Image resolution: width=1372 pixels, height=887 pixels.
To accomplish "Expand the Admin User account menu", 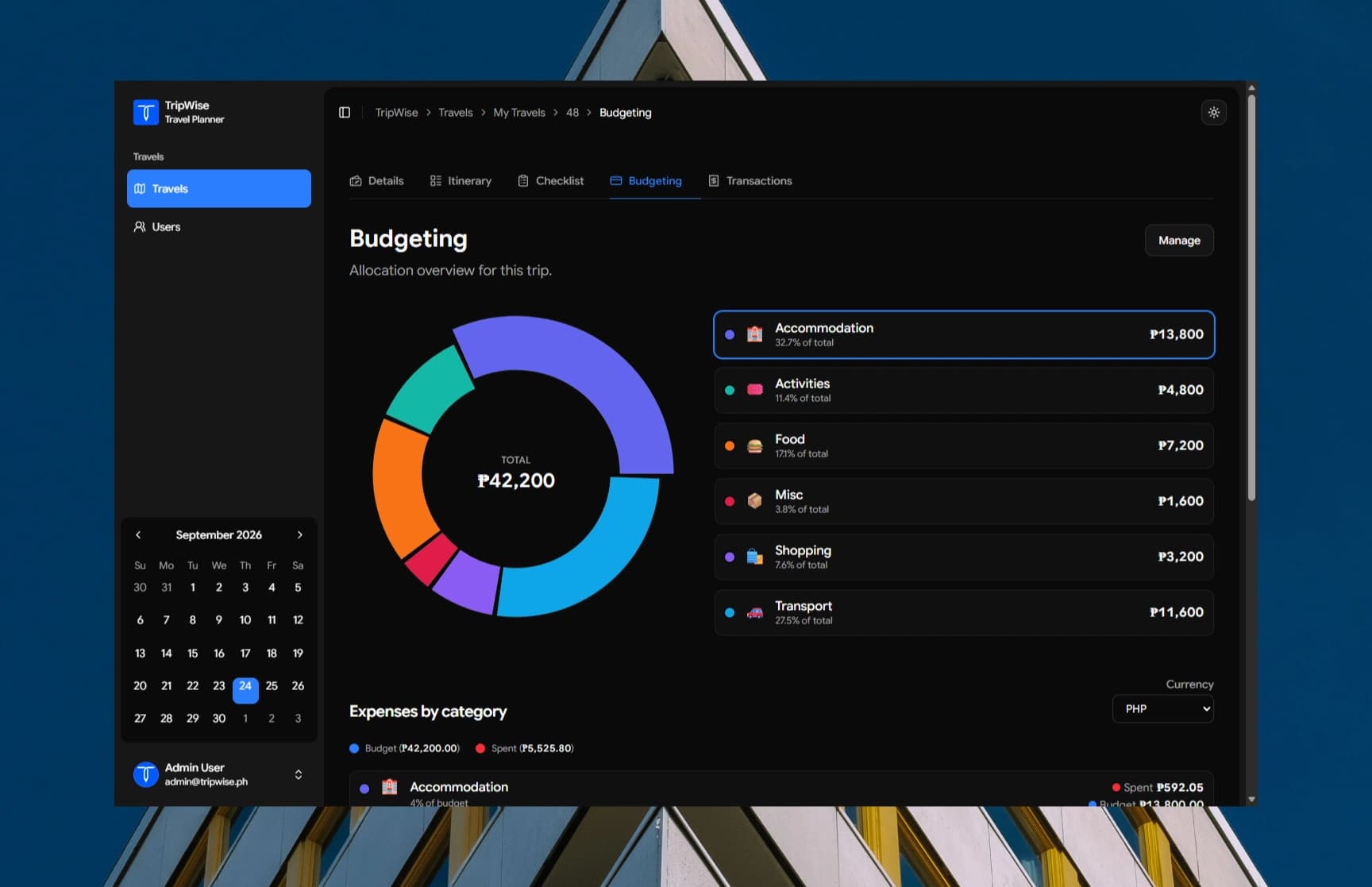I will [x=299, y=774].
